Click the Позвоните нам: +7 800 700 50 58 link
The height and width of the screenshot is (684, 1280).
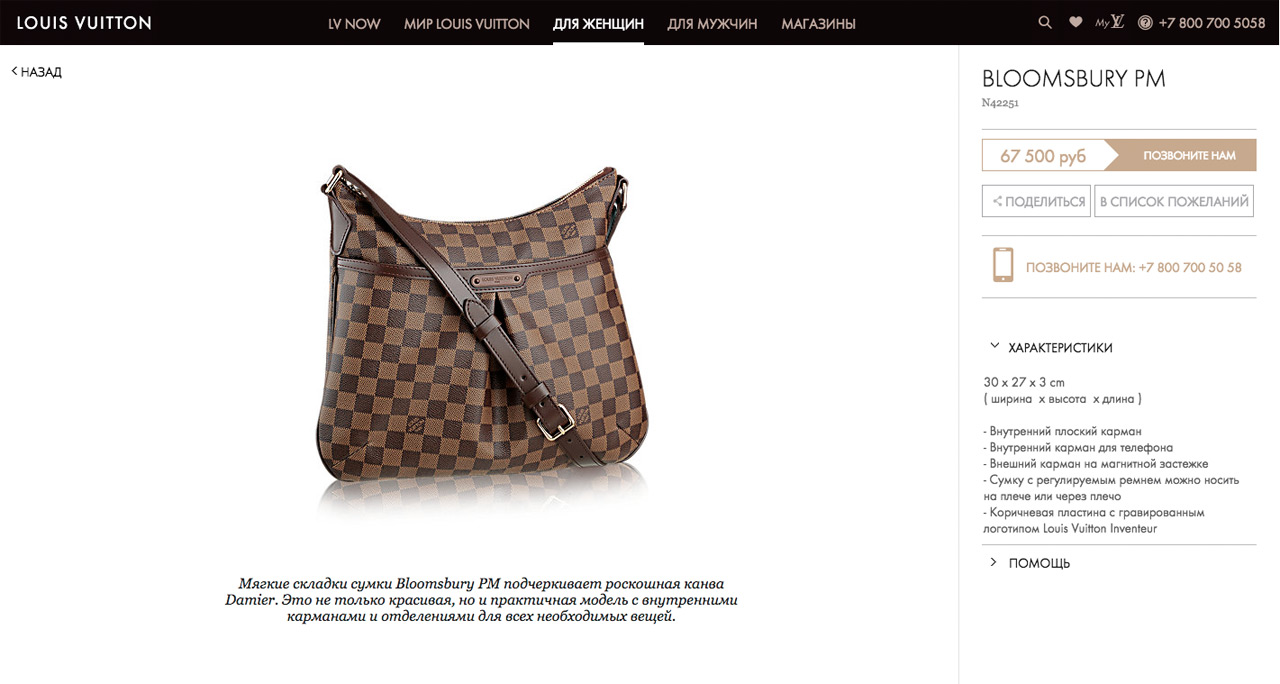[x=1134, y=267]
